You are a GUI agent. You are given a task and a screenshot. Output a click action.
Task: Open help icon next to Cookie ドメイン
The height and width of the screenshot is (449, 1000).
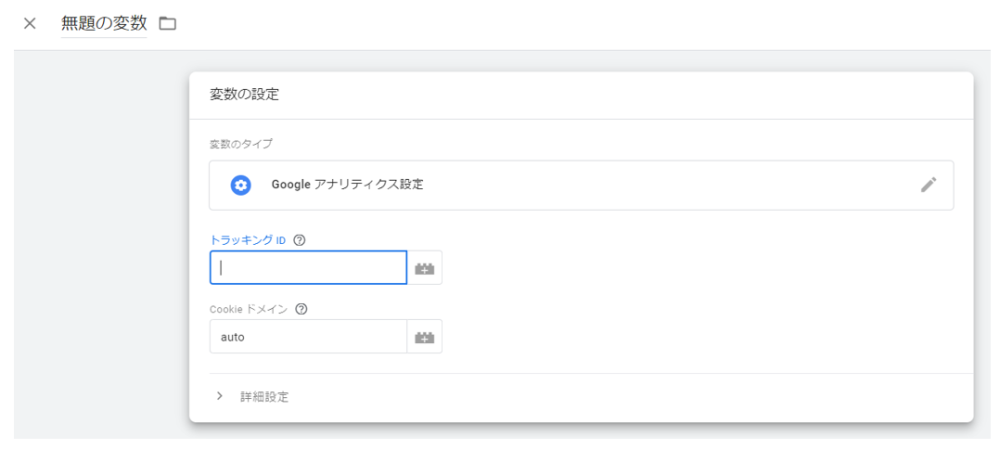pos(302,309)
